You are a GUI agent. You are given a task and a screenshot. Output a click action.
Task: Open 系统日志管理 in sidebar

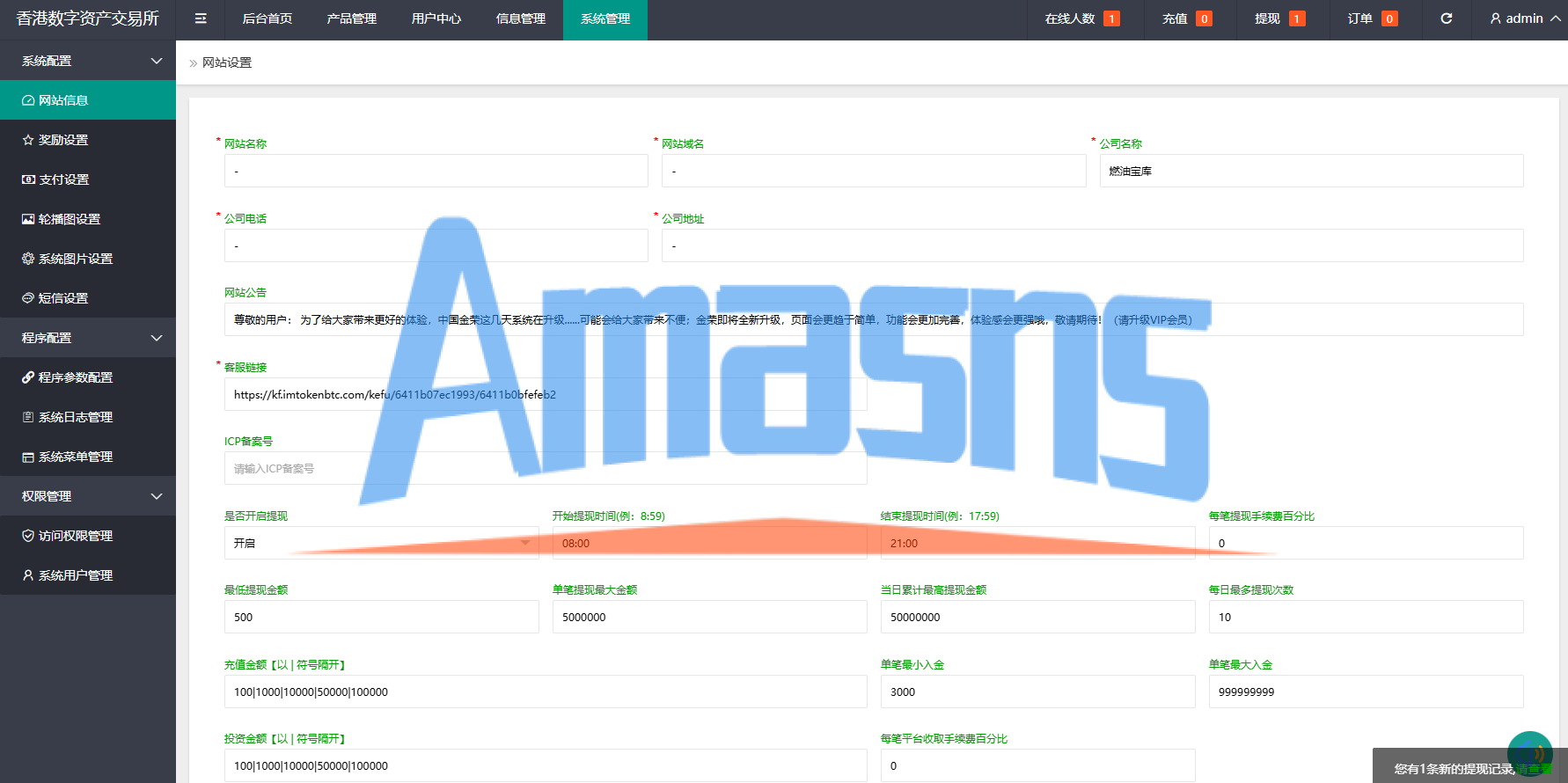click(88, 417)
